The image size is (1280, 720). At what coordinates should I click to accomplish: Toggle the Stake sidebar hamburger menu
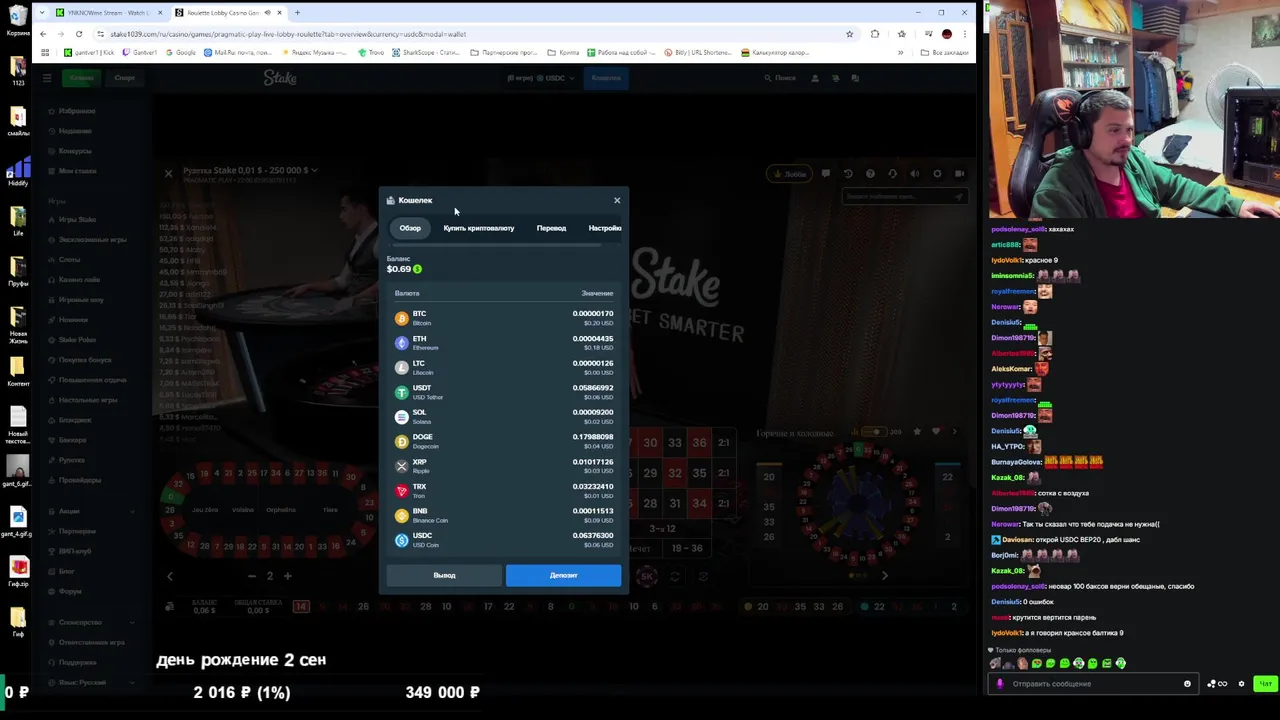[x=47, y=78]
